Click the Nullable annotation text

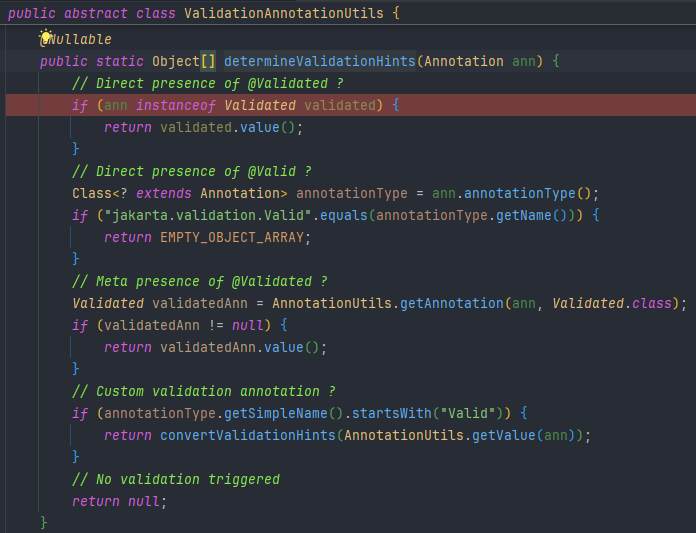tap(76, 39)
